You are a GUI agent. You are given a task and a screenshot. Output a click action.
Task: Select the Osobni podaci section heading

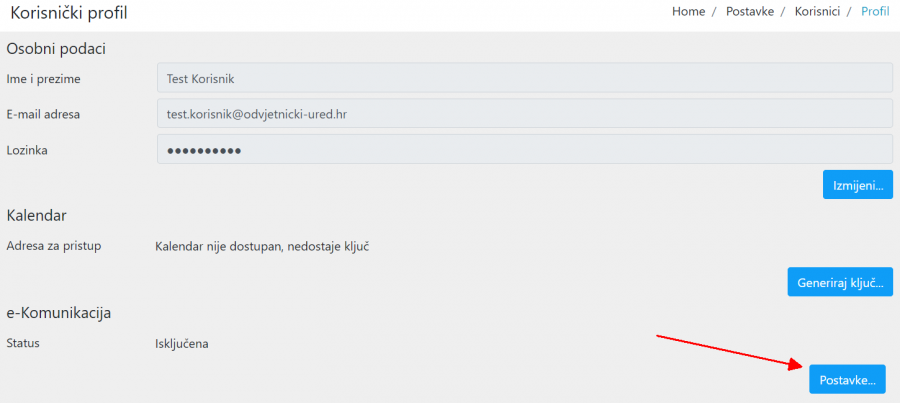[56, 49]
